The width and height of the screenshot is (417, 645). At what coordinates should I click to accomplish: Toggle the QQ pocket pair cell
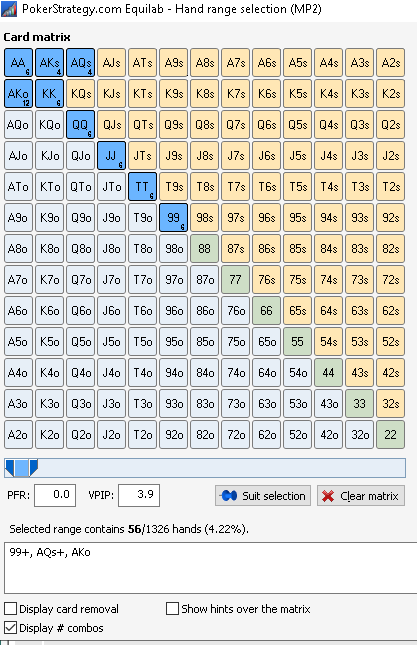click(81, 125)
